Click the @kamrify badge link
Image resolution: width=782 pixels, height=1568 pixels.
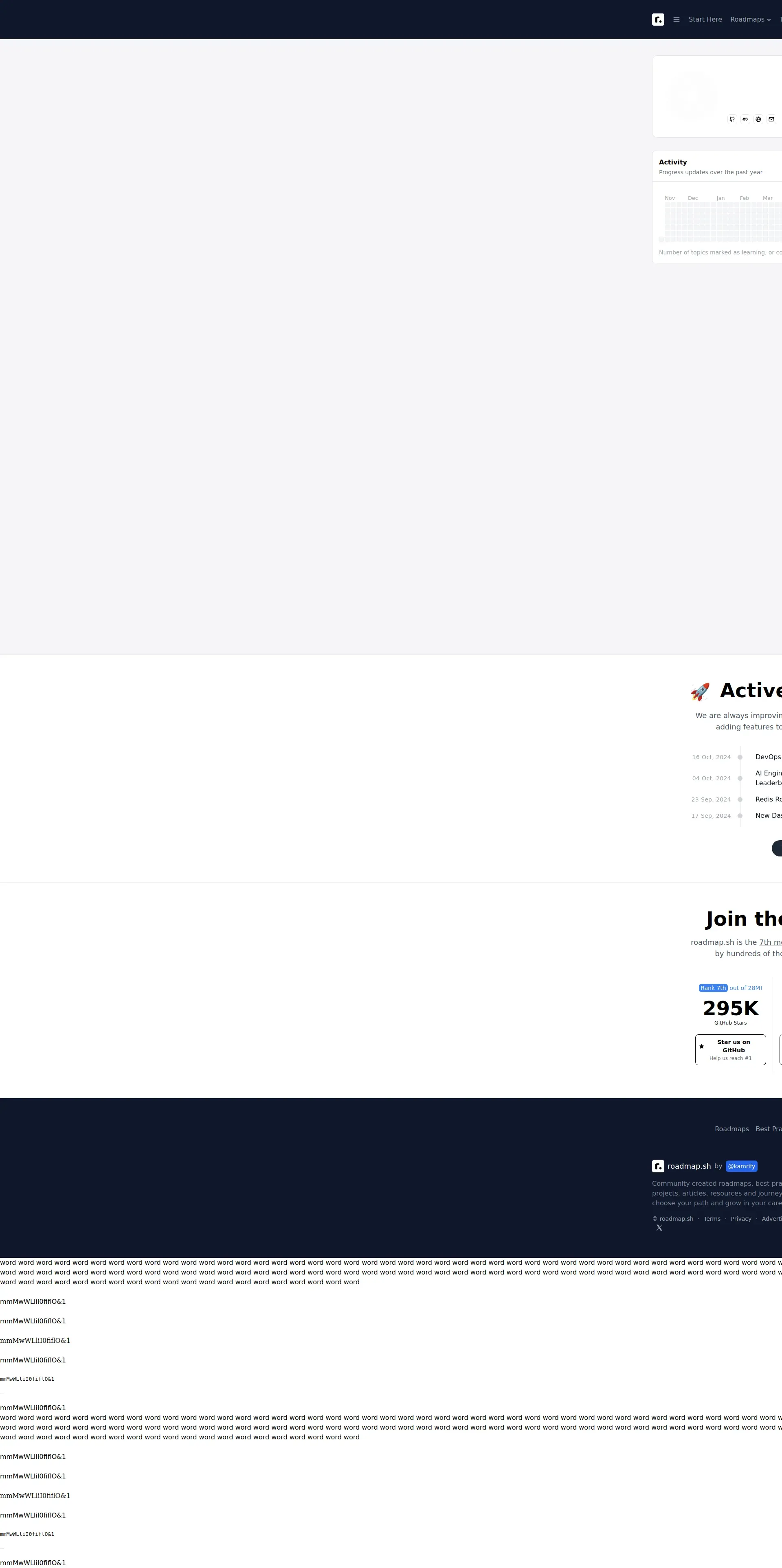(741, 1166)
